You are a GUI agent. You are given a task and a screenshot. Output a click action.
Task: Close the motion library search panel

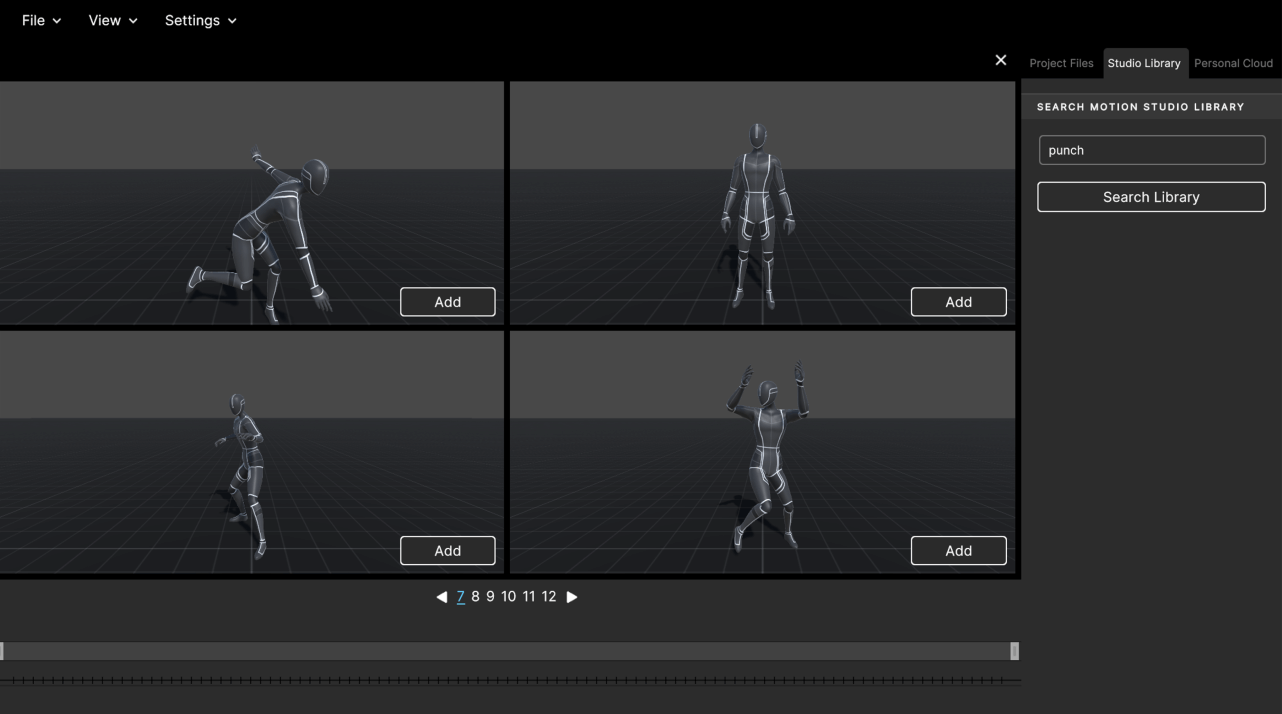click(1000, 60)
